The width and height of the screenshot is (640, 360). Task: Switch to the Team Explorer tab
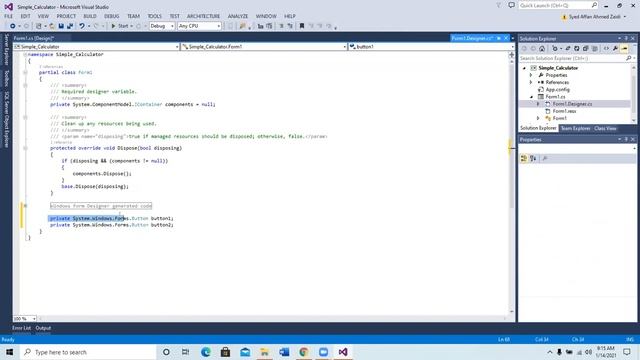576,129
